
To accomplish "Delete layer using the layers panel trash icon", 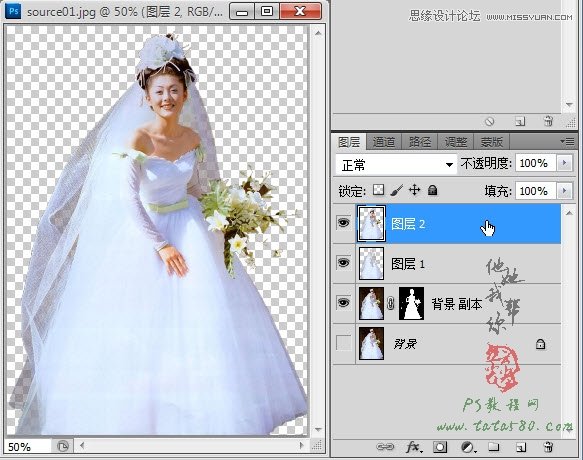I will 548,446.
